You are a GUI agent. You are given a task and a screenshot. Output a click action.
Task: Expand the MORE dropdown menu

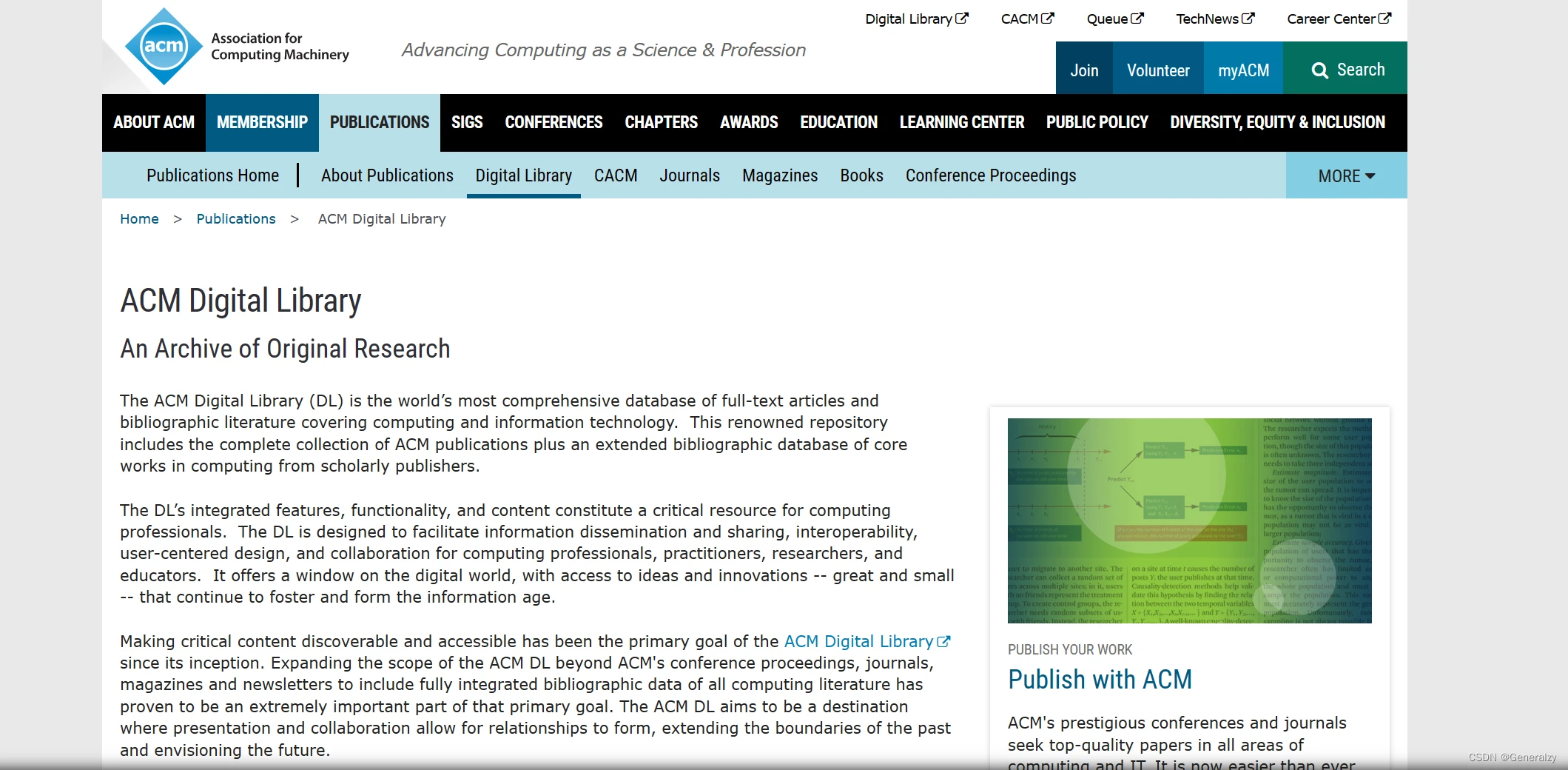(1347, 175)
